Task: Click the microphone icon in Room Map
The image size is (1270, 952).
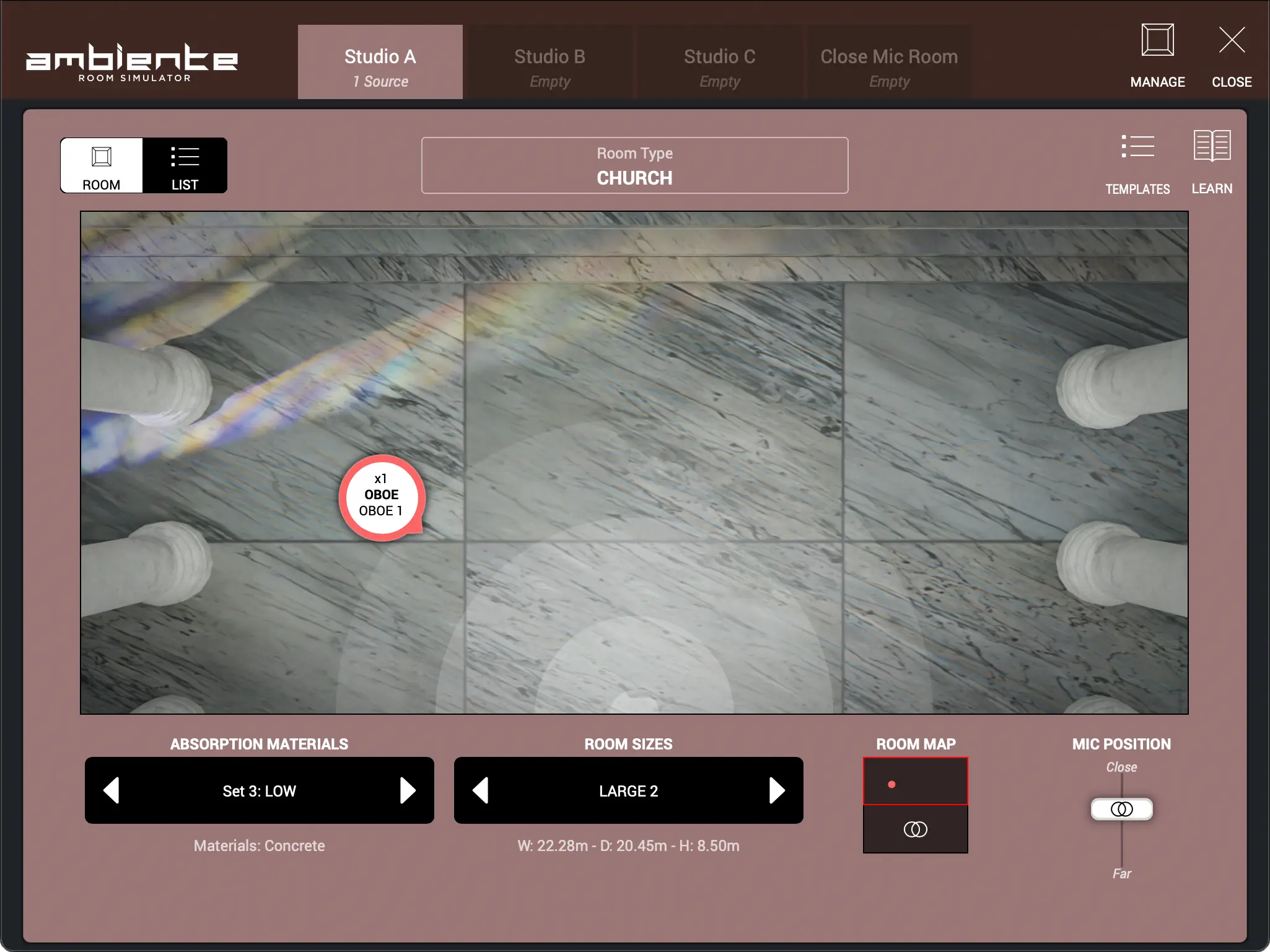Action: (915, 829)
